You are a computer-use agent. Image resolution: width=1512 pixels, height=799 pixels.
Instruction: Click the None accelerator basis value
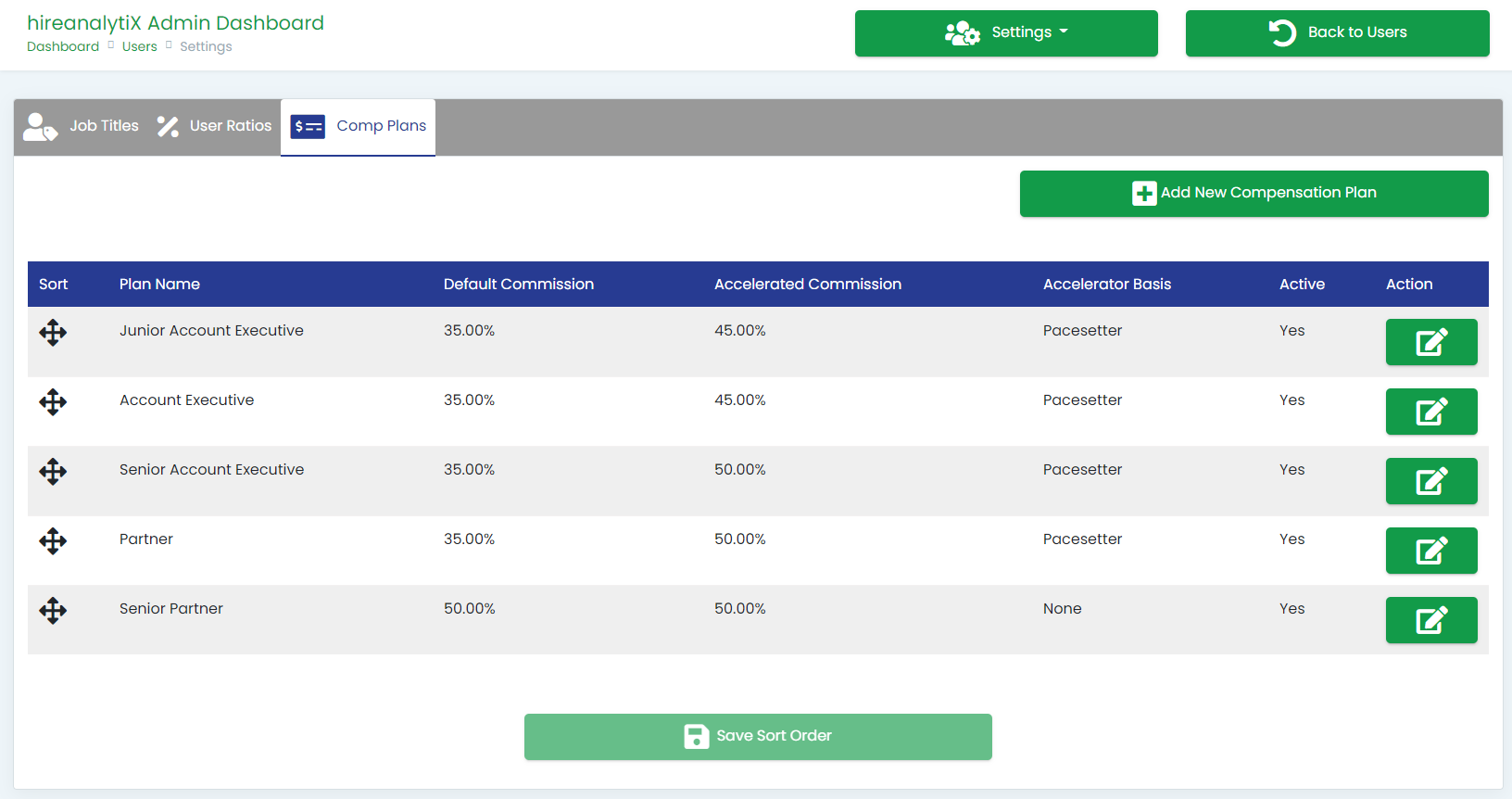(1063, 609)
